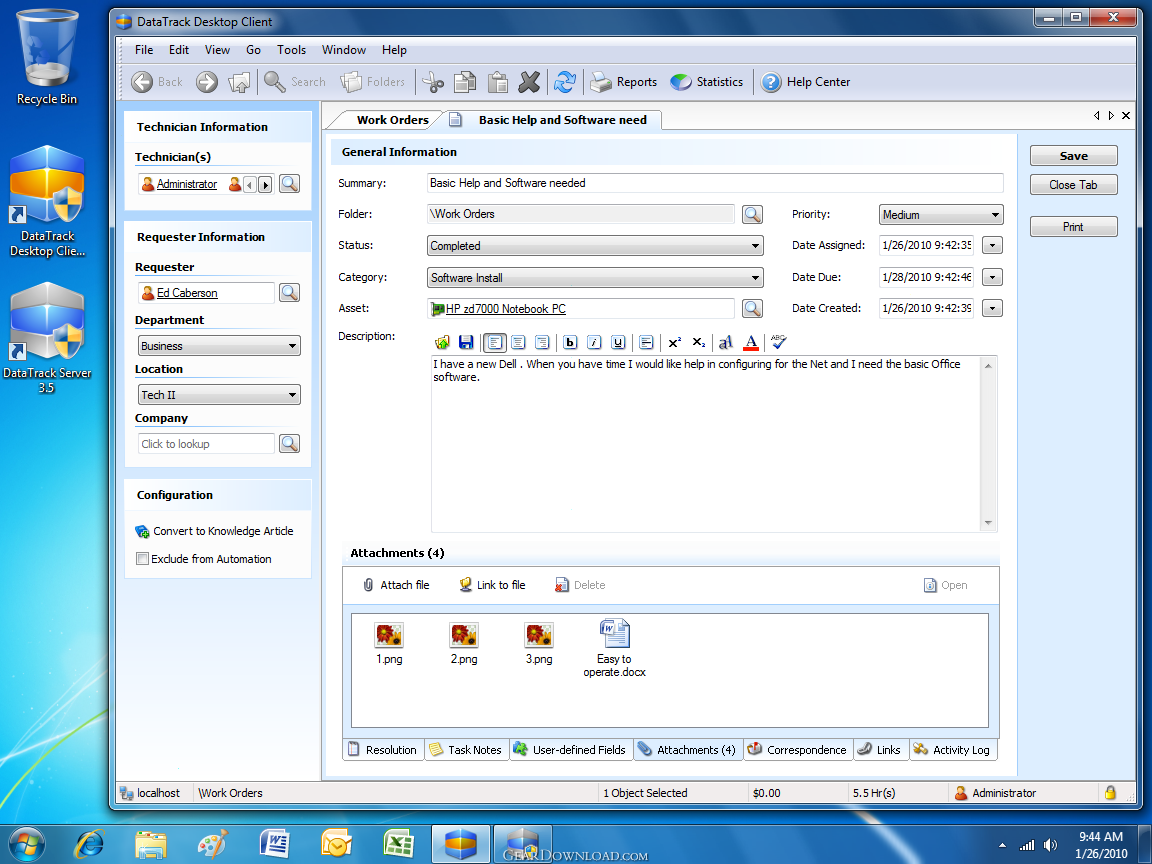This screenshot has width=1152, height=864.
Task: Click the Paste clipboard icon
Action: click(x=497, y=82)
